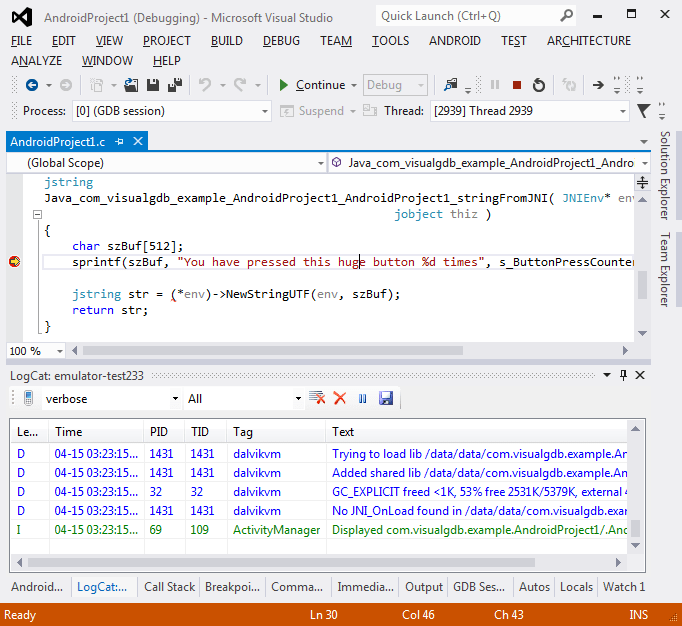This screenshot has width=682, height=626.
Task: Open the Continue button dropdown arrow
Action: tap(354, 85)
